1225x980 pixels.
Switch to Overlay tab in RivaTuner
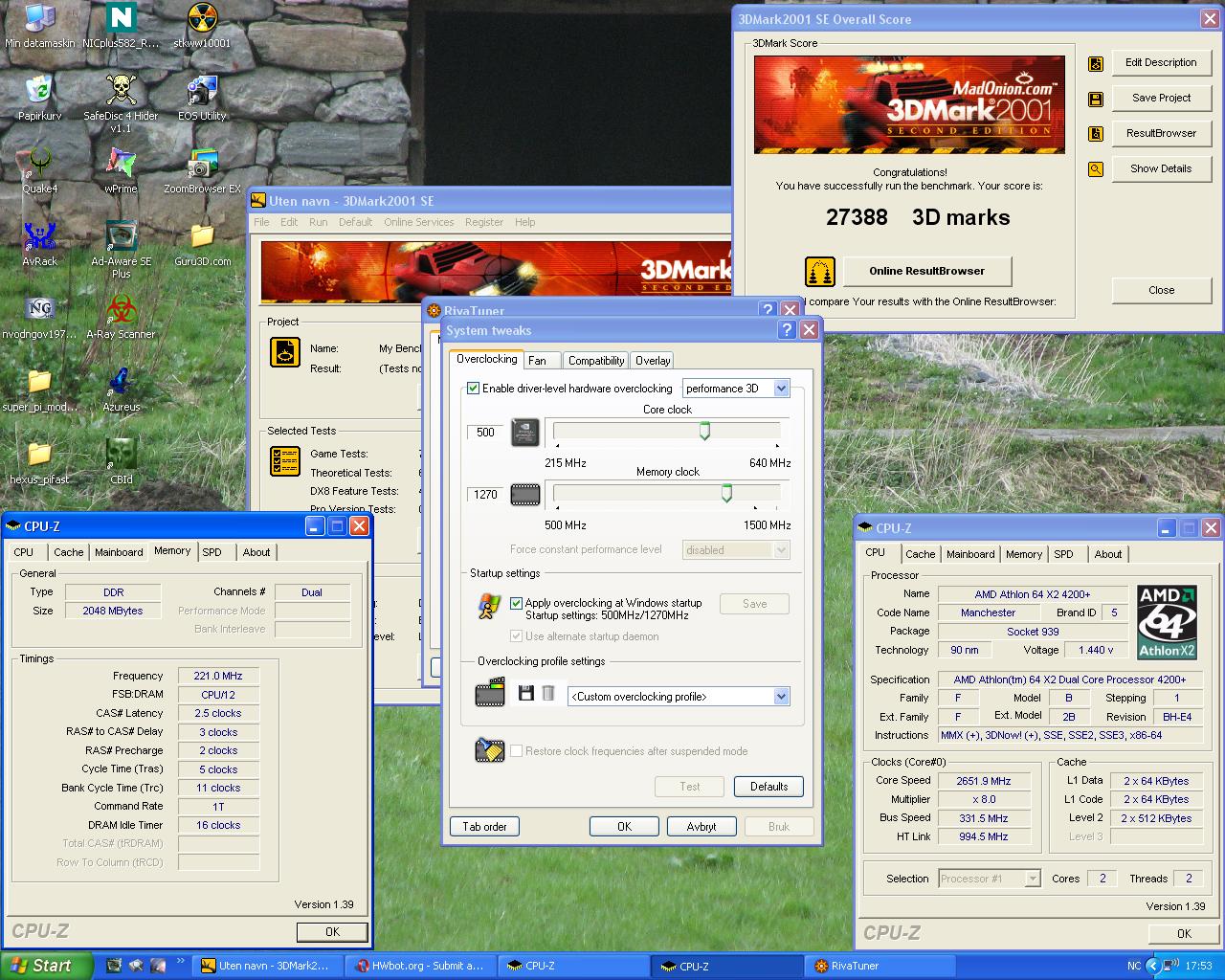[x=653, y=361]
